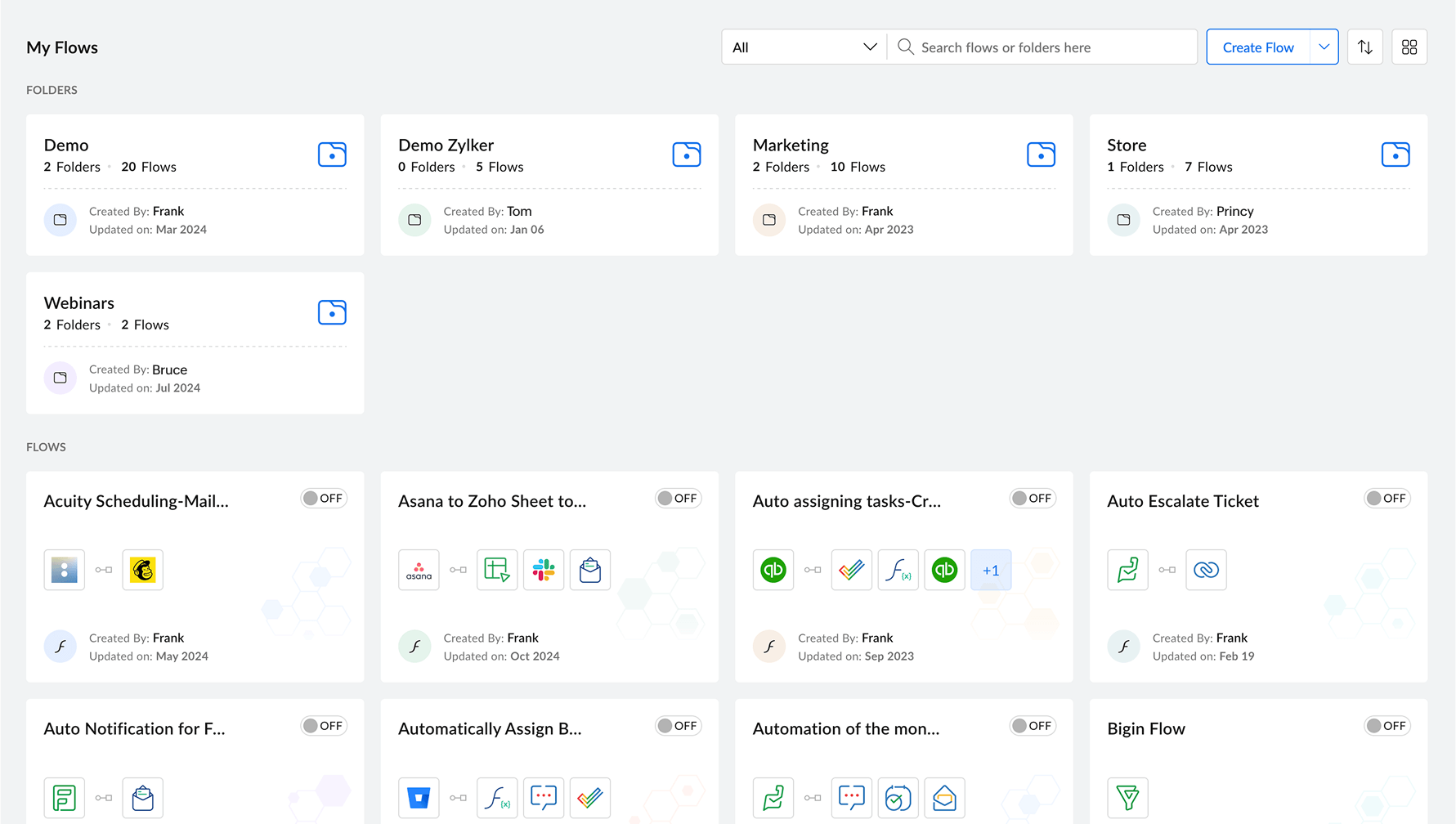1456x824 pixels.
Task: Click the Create Flow button
Action: (1257, 47)
